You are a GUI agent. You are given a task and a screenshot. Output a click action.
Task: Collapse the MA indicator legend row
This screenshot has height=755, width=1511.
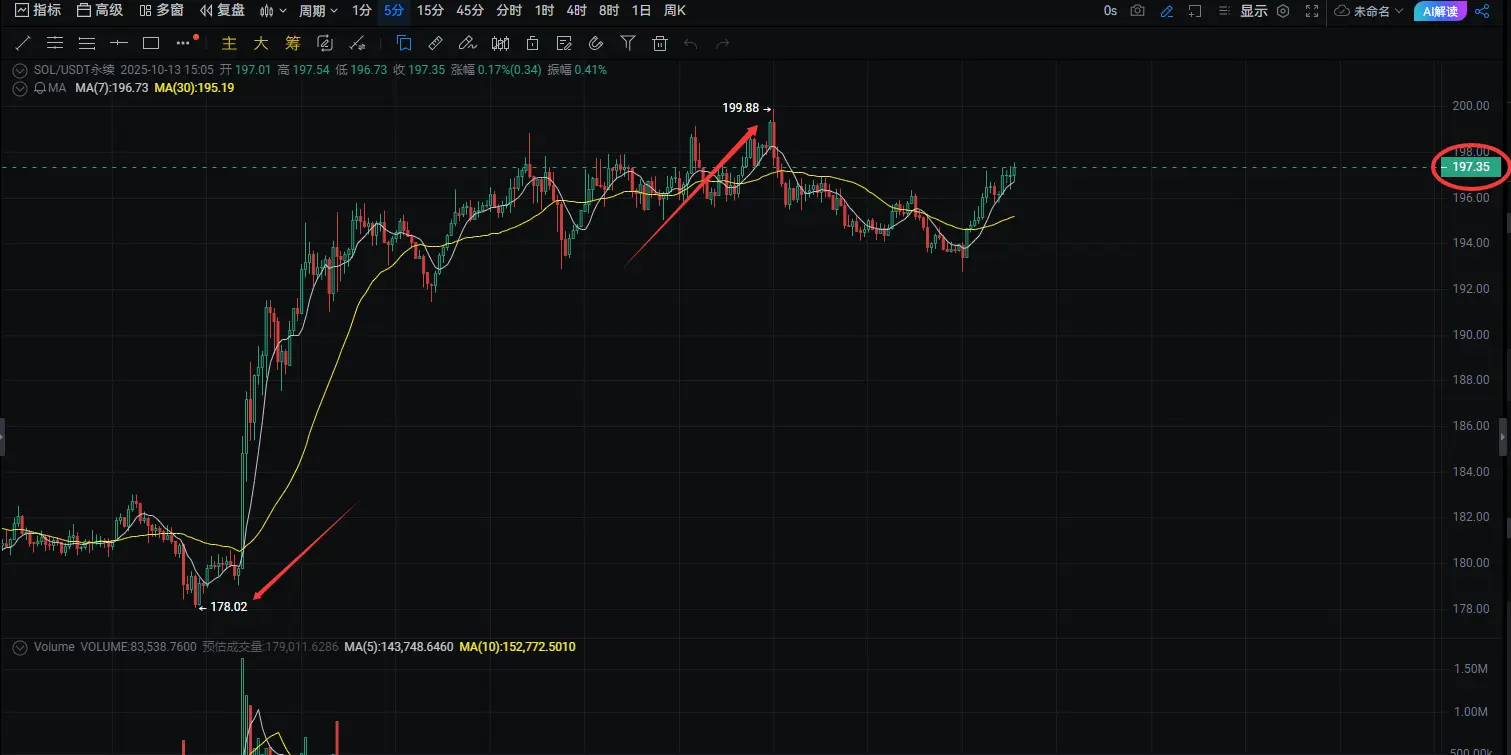(x=20, y=88)
